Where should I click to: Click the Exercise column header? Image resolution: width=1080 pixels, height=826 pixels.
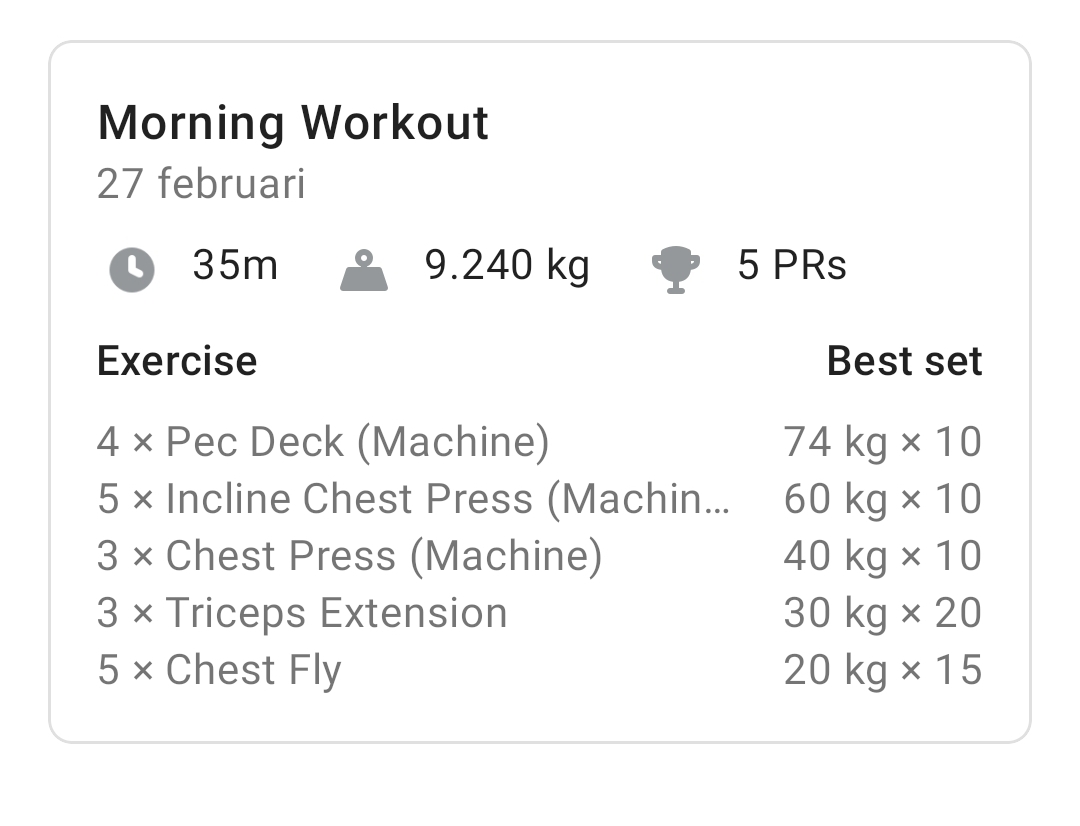tap(177, 361)
